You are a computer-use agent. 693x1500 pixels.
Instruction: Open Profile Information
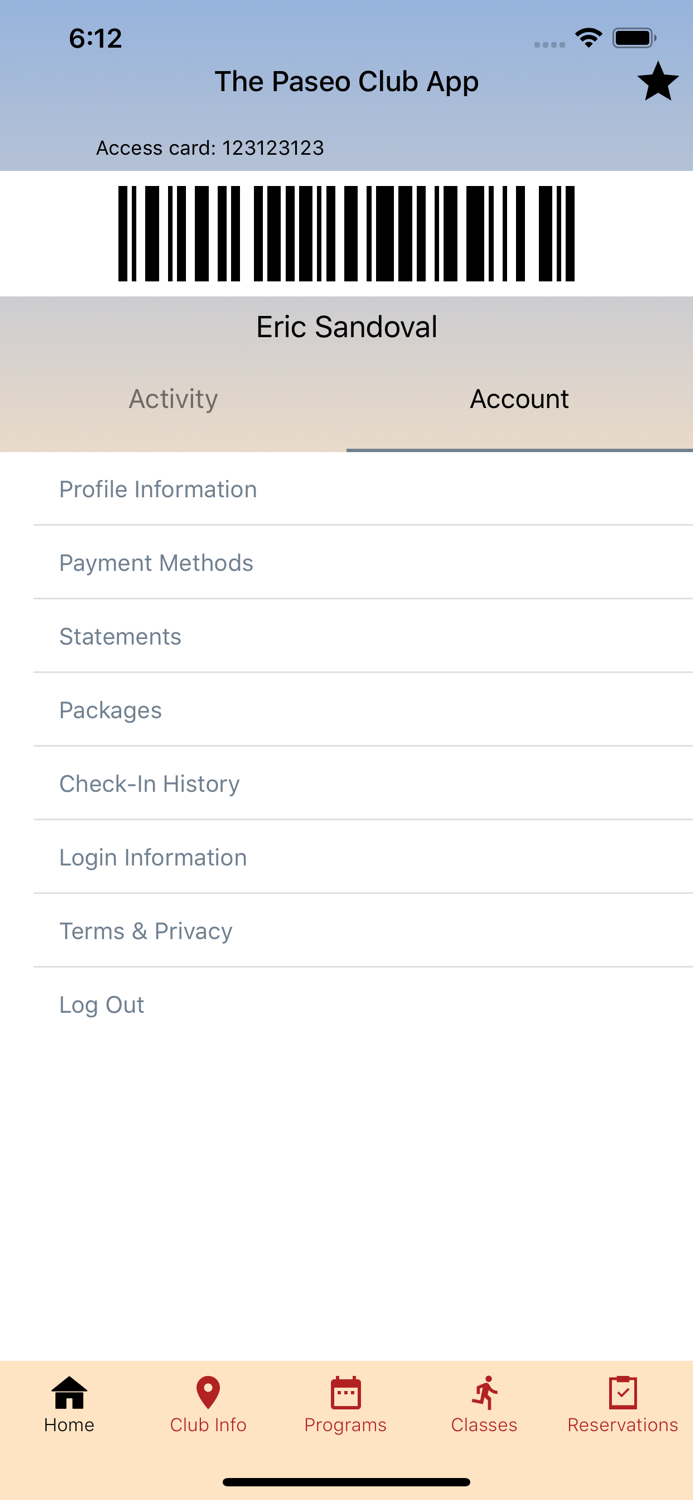click(x=157, y=489)
